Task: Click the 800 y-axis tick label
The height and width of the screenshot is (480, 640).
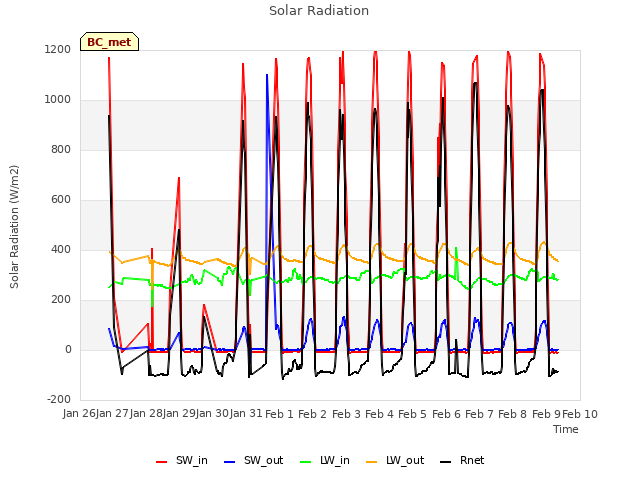Action: coord(61,150)
